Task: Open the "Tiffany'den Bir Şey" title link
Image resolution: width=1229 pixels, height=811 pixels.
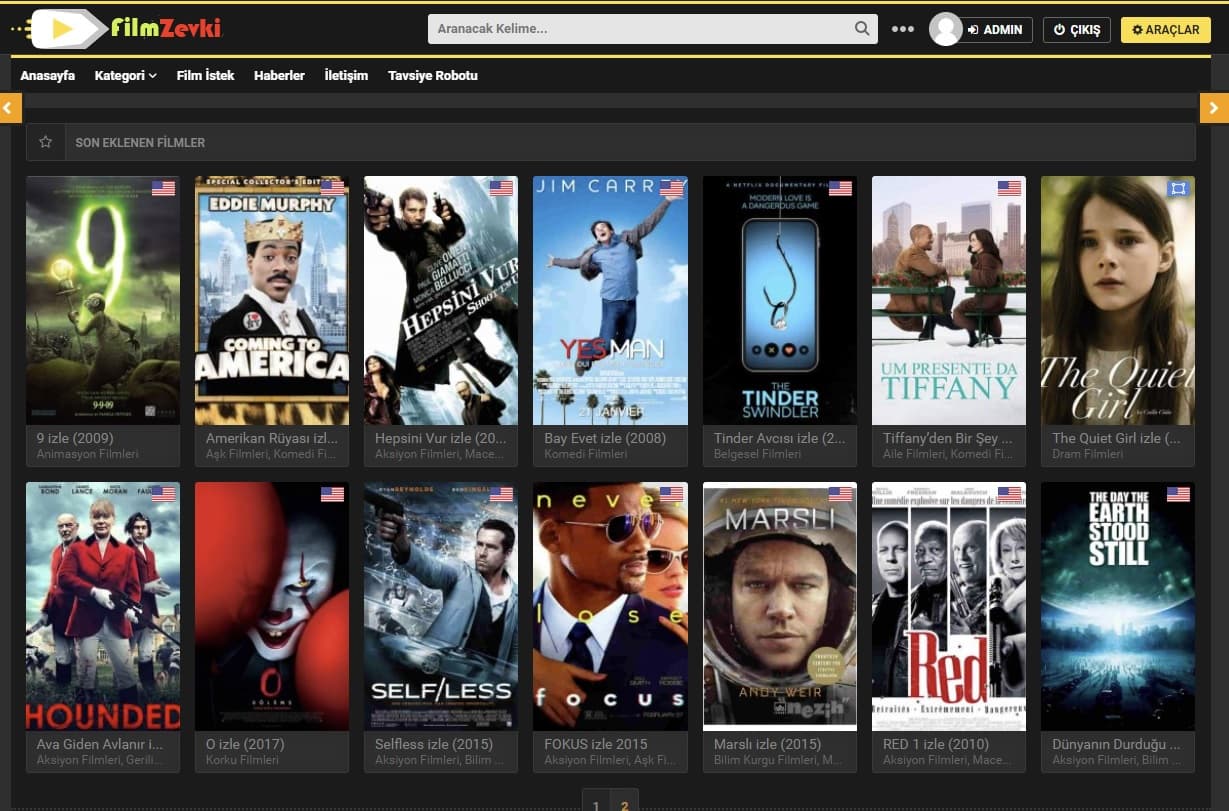Action: (948, 438)
